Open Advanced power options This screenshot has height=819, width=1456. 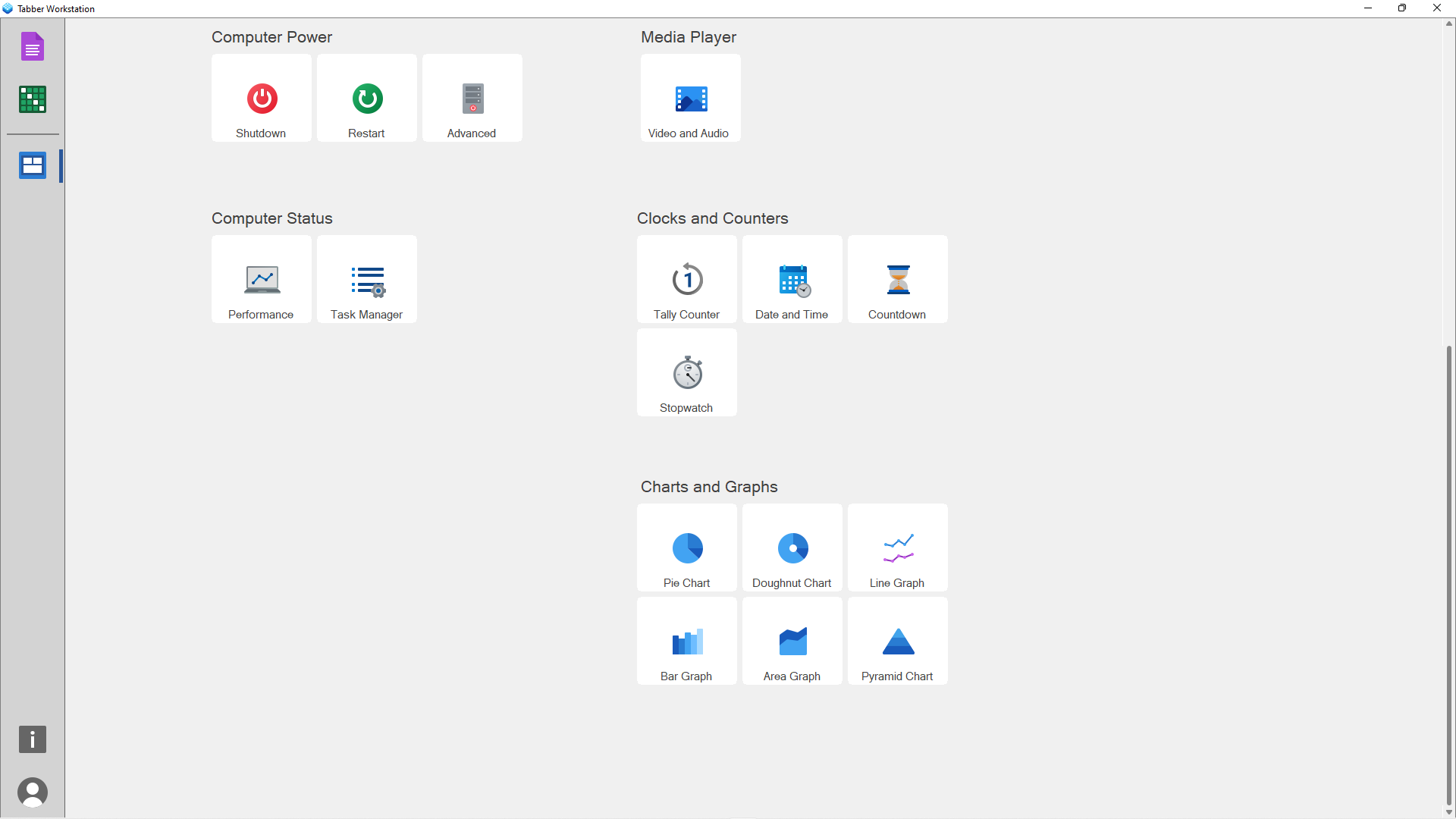point(472,97)
